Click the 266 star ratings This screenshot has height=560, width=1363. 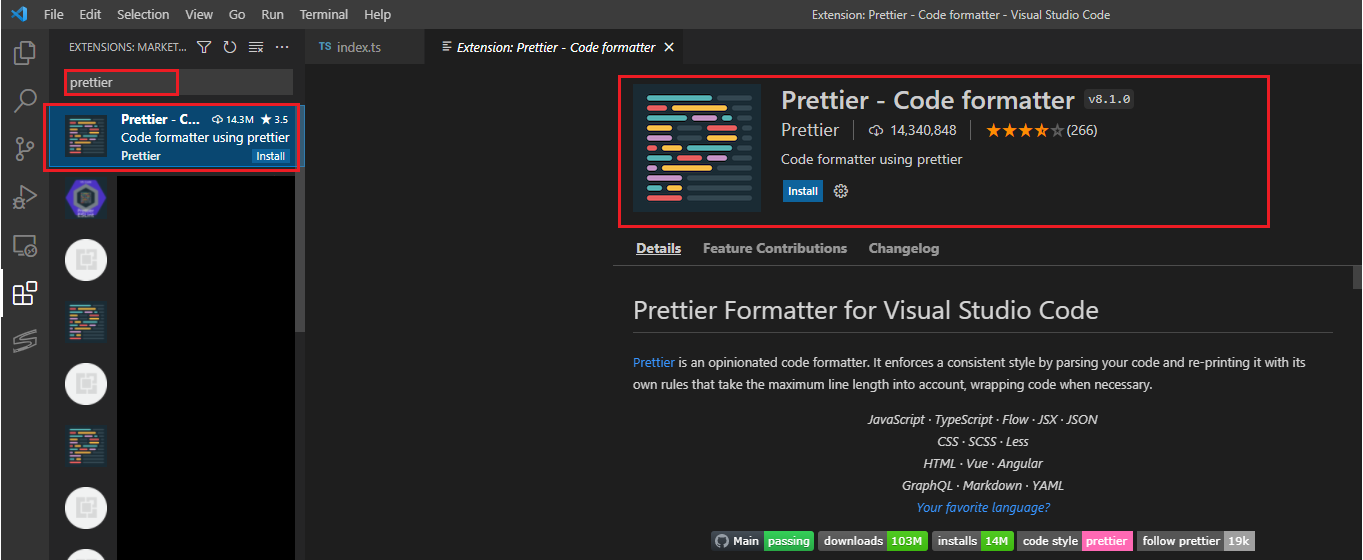click(1041, 130)
